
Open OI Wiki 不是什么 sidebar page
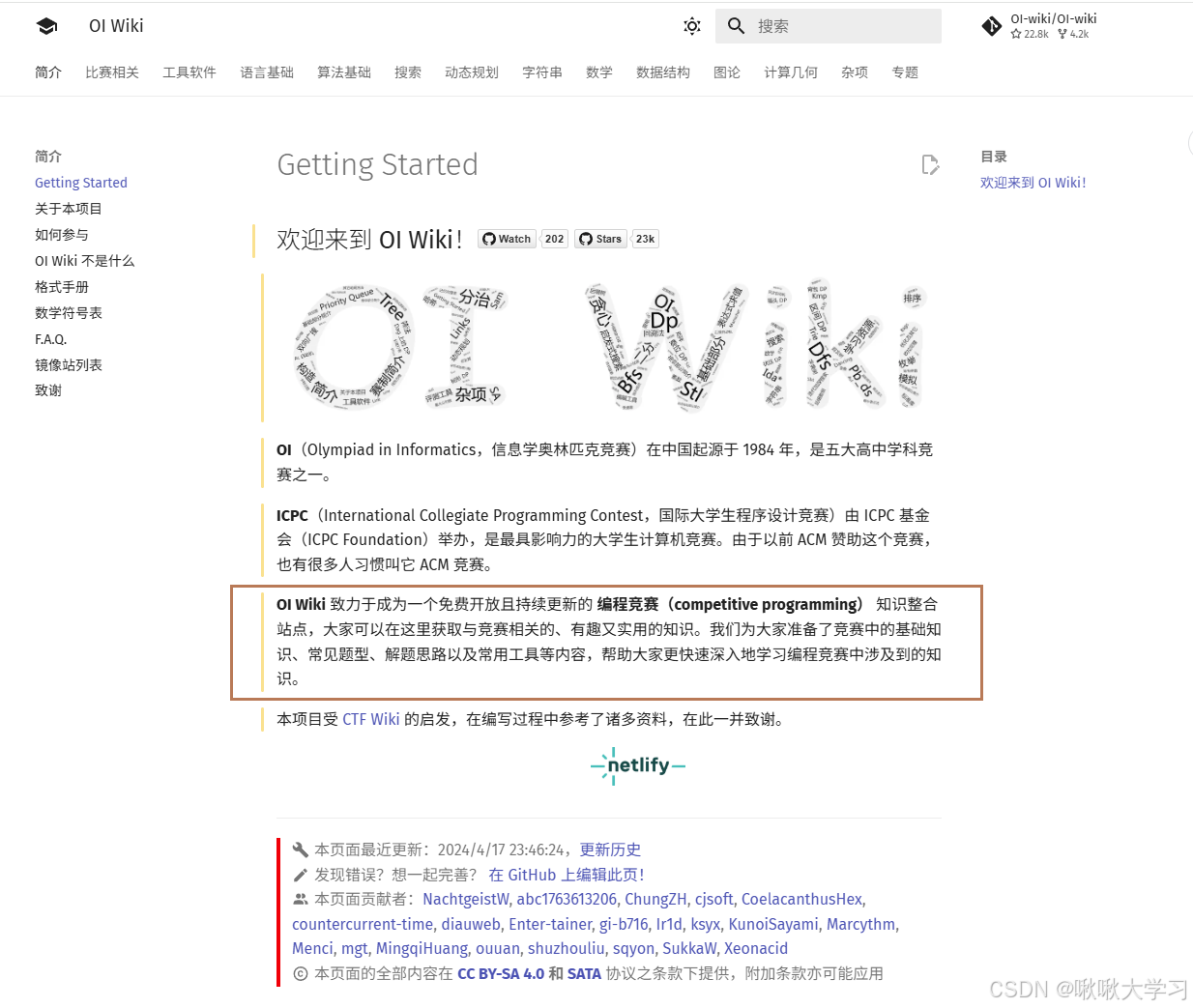pos(85,261)
